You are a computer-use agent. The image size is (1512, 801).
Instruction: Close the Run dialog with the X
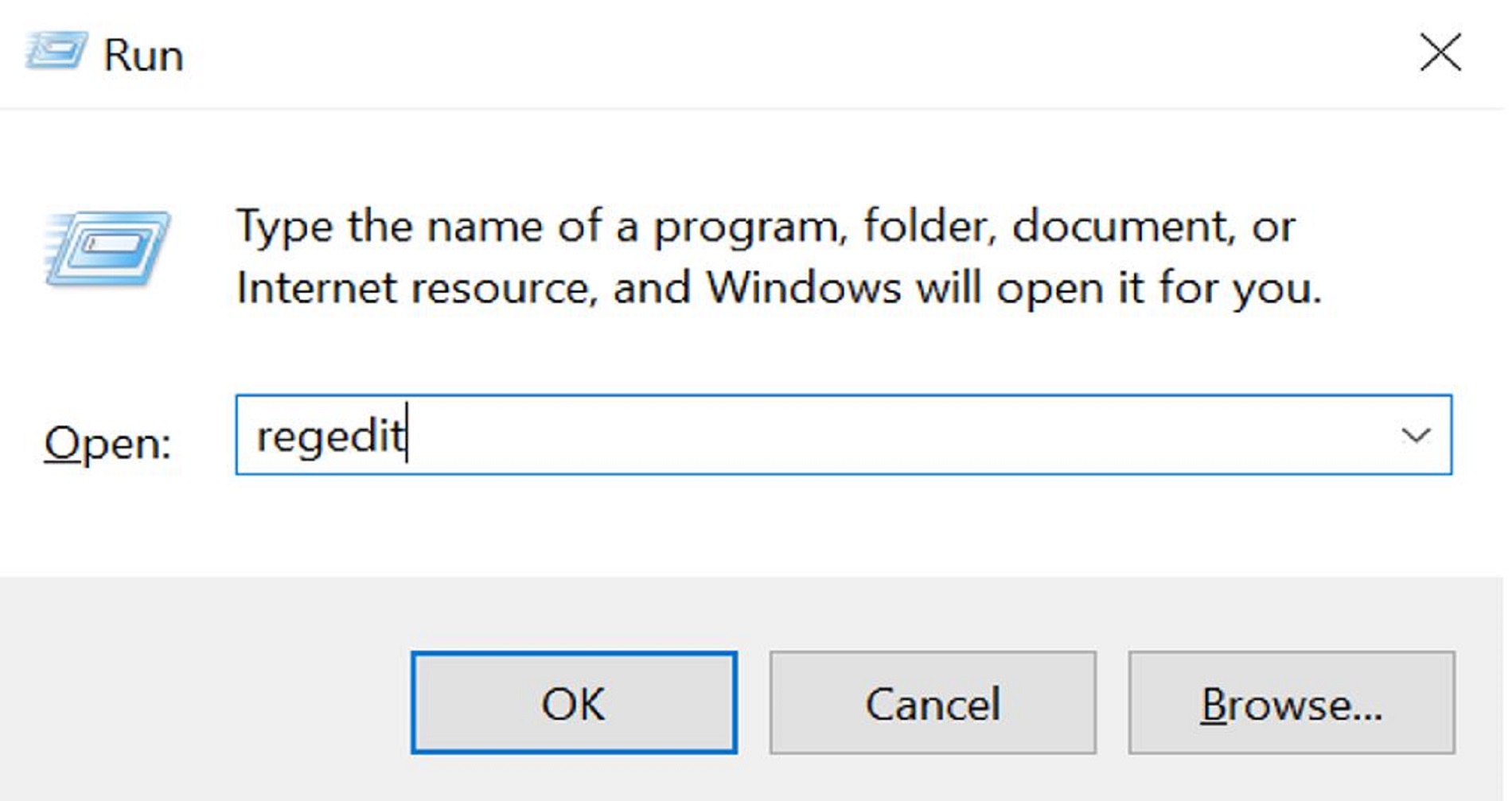point(1441,52)
